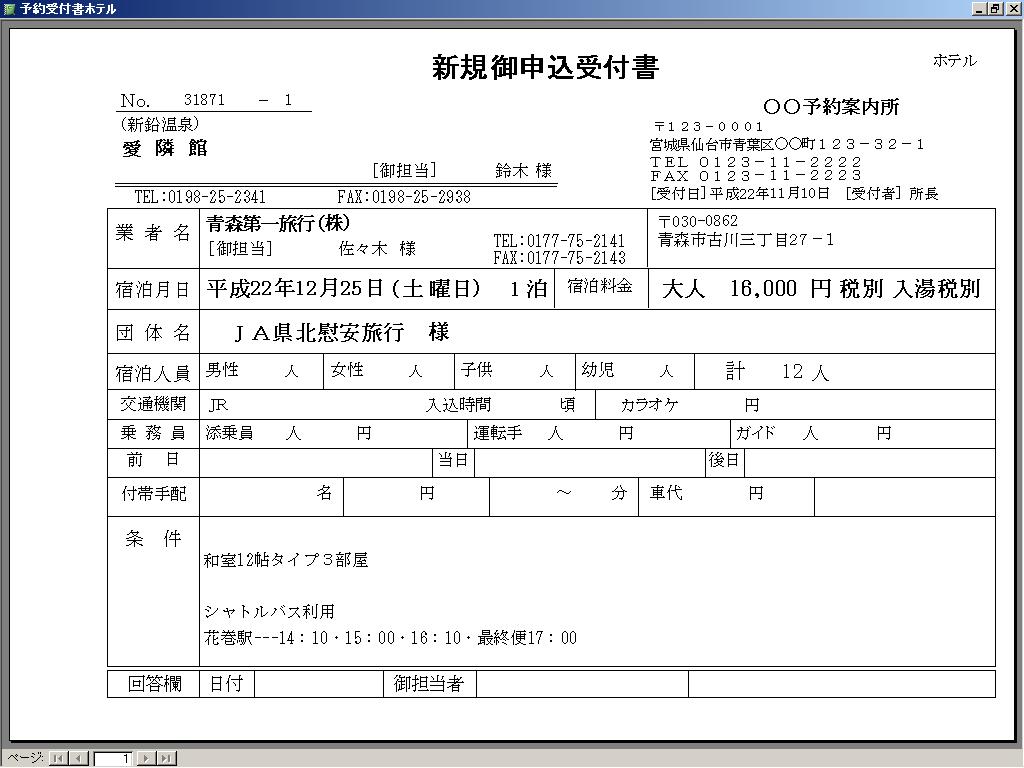Click the heading 新規御申込受付書
Viewport: 1024px width, 768px height.
click(x=545, y=67)
